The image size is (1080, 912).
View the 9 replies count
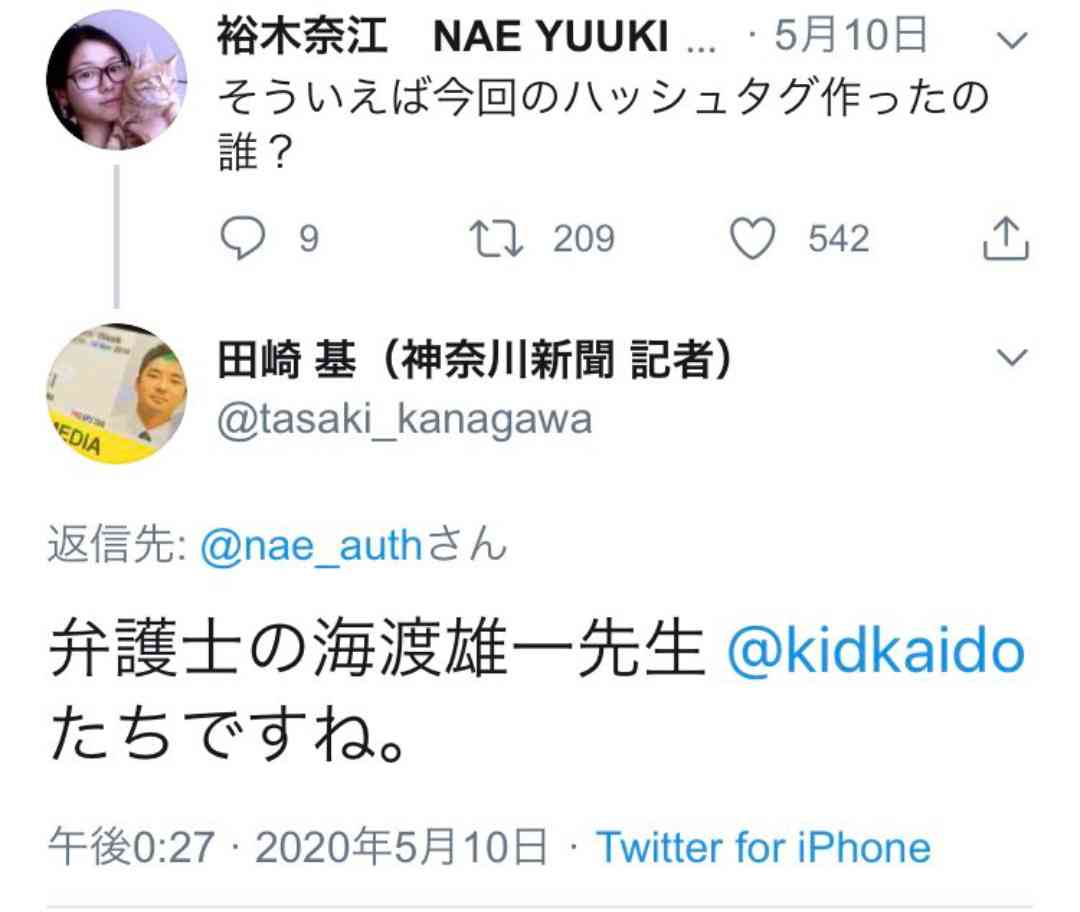click(309, 238)
